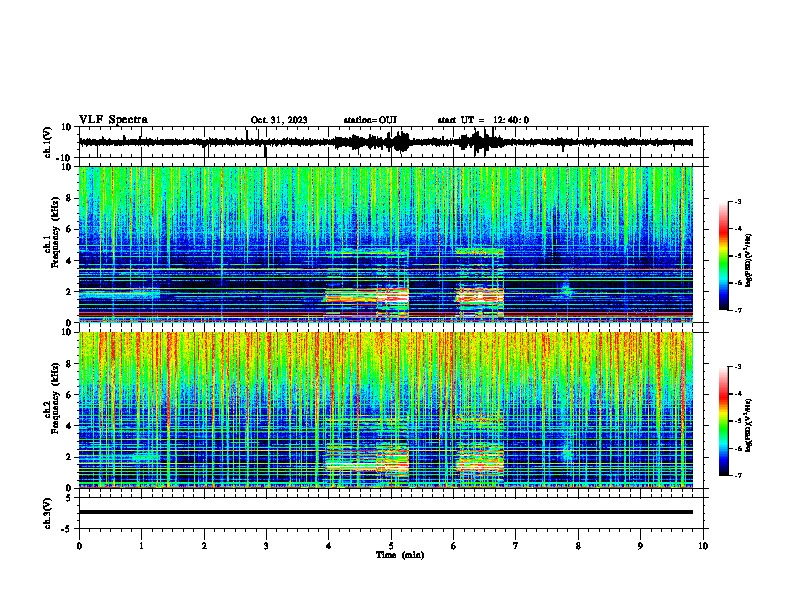Screen dimensions: 792x612
Task: Click the ch.1 color bar's log(PSD) label
Action: coord(748,260)
